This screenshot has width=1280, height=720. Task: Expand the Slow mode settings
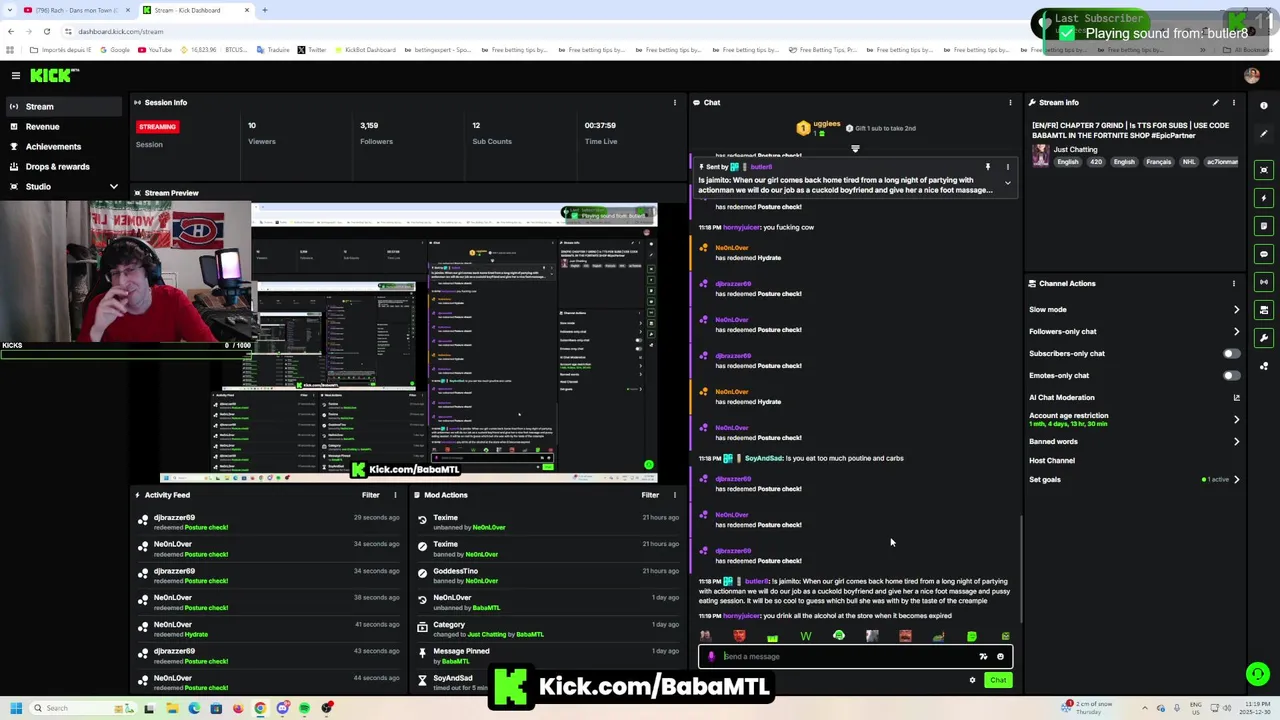point(1236,309)
